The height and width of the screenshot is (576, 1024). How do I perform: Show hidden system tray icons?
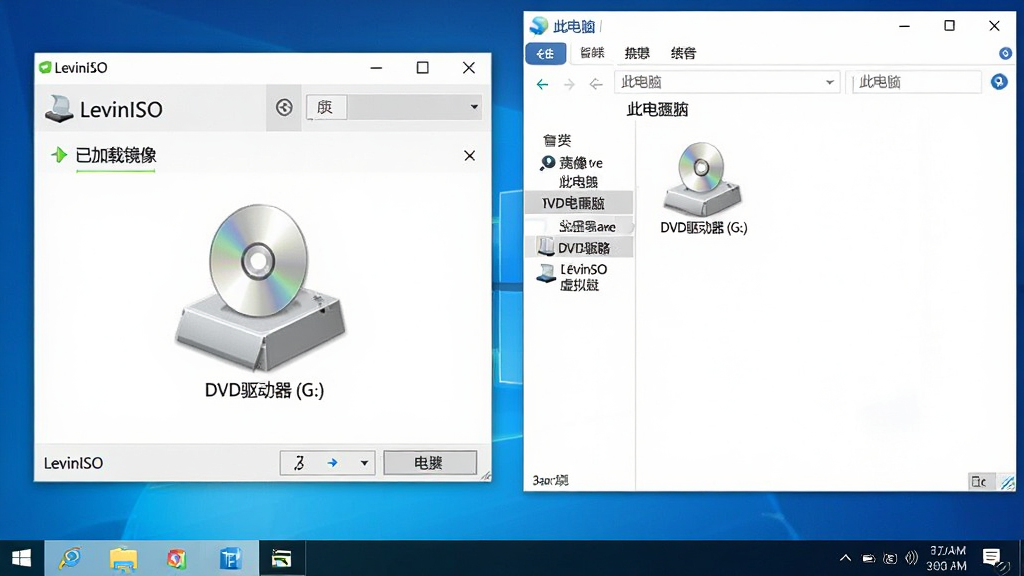(845, 558)
